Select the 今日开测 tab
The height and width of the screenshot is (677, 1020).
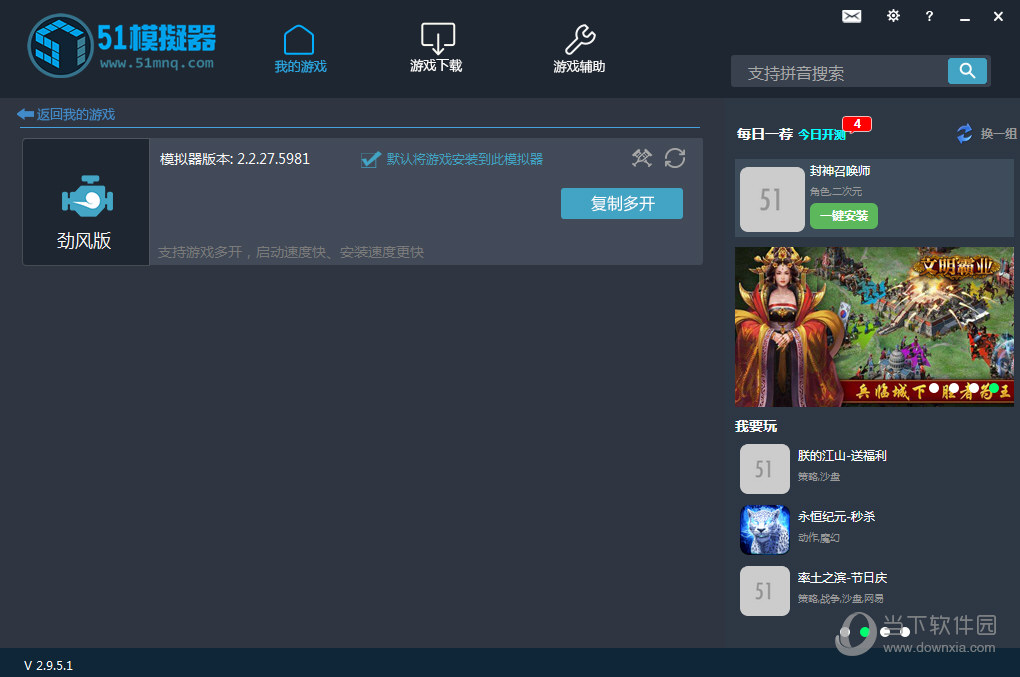[821, 134]
